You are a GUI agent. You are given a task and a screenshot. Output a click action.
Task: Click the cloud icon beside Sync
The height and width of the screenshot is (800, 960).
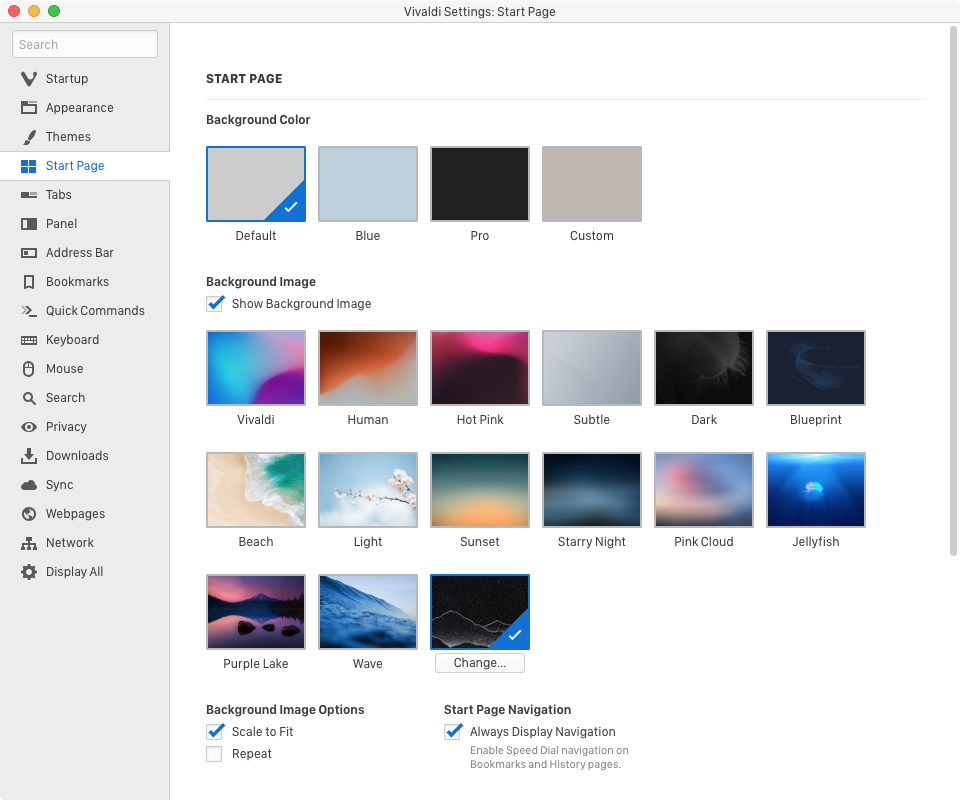(x=29, y=485)
